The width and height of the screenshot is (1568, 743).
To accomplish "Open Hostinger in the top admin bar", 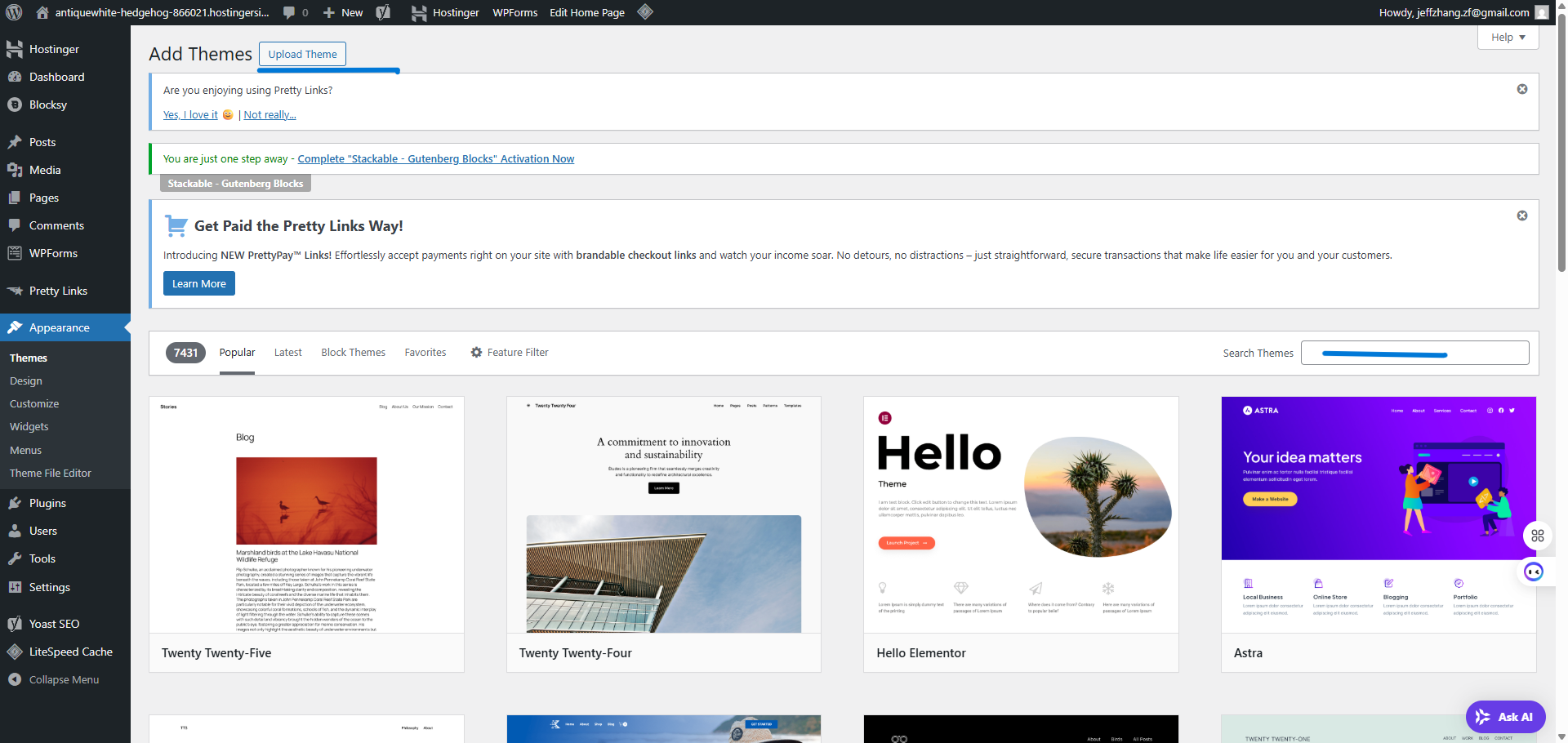I will 445,12.
